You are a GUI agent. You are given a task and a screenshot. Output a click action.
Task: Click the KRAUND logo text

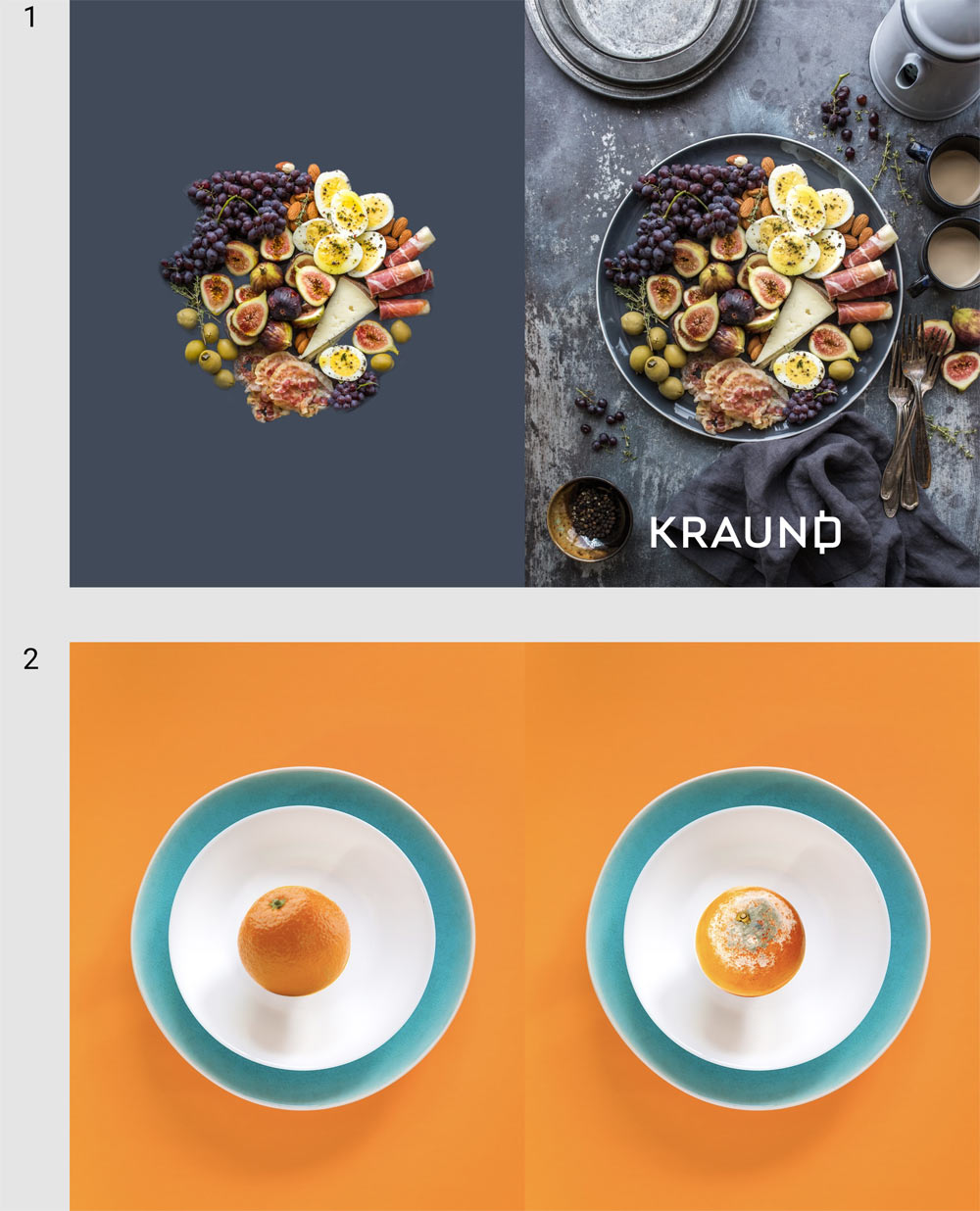[x=746, y=533]
